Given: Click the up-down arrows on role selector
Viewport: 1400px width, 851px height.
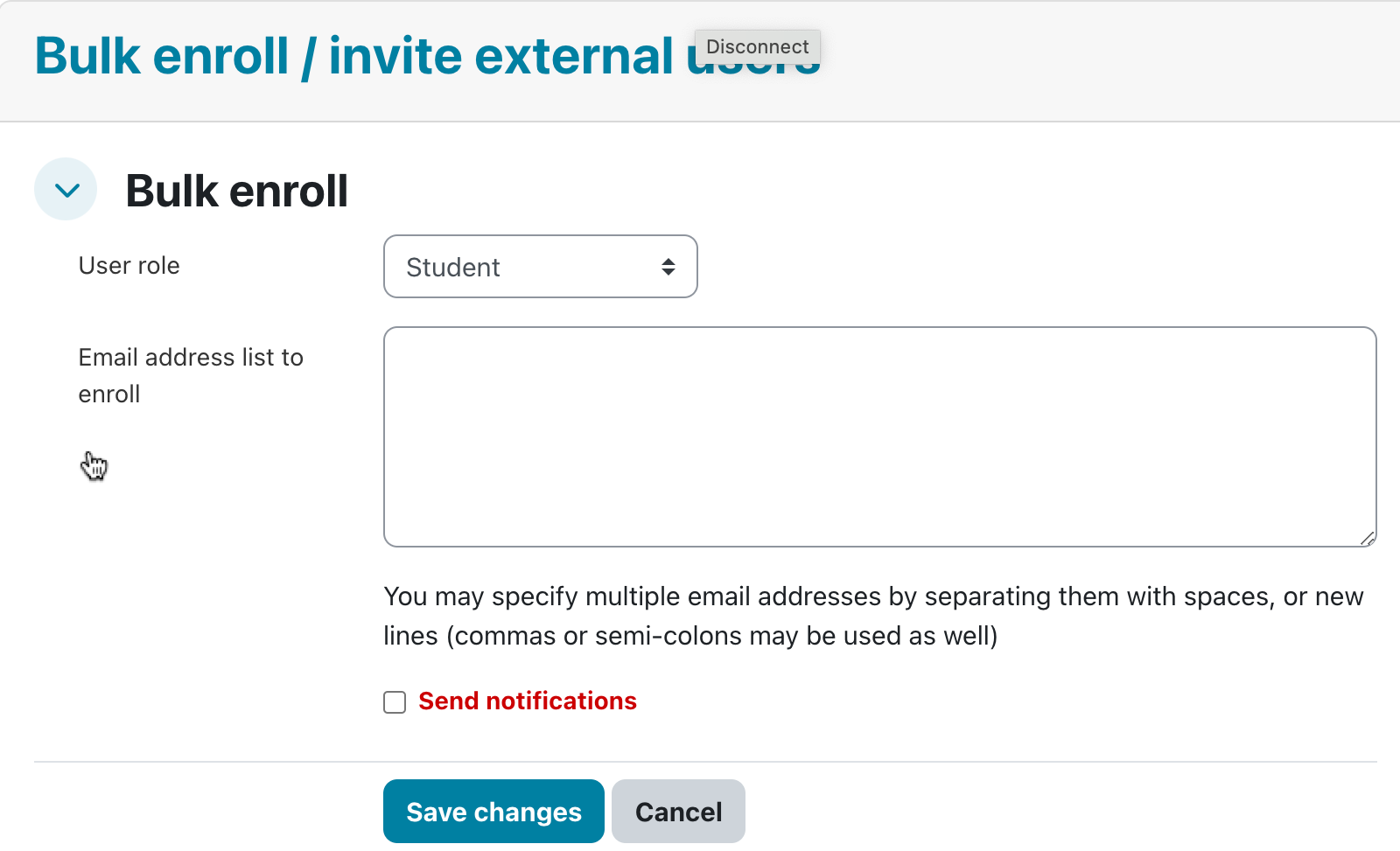Looking at the screenshot, I should (x=668, y=267).
